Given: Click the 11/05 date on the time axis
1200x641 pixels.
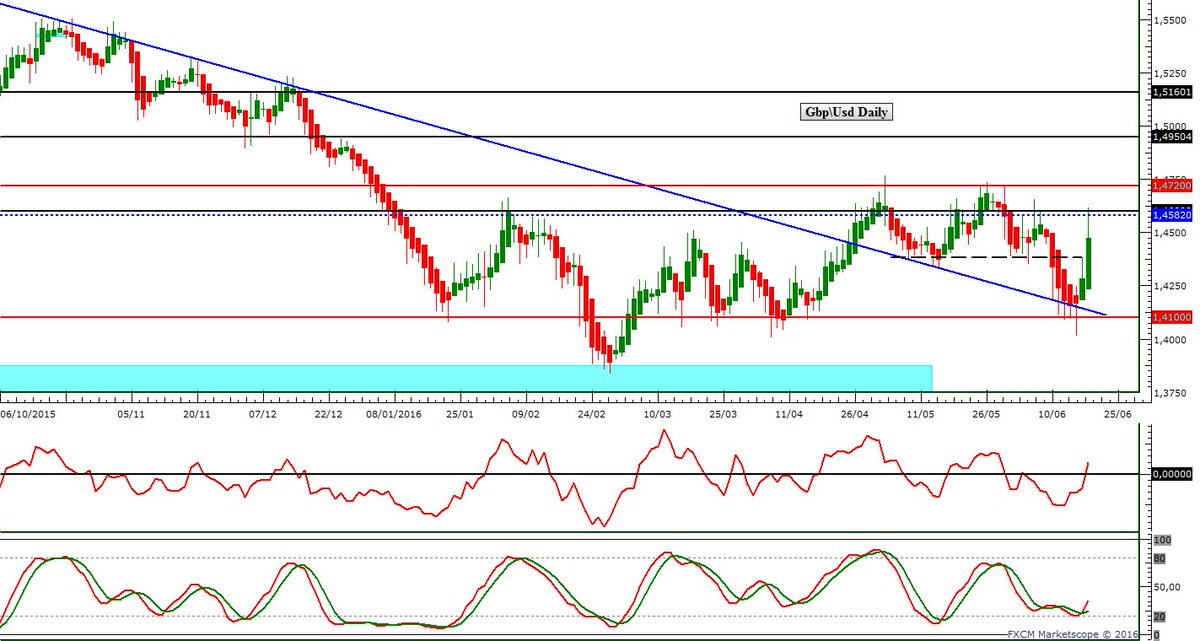Looking at the screenshot, I should [x=921, y=412].
